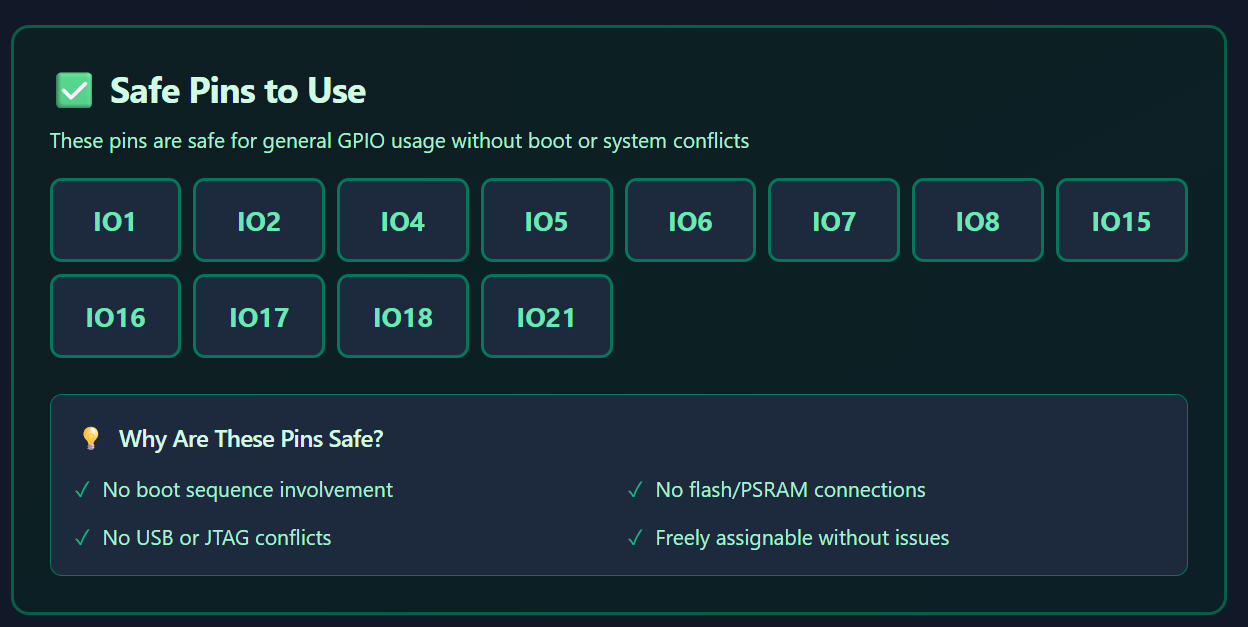The width and height of the screenshot is (1248, 627).
Task: Select the IO2 pin button
Action: (259, 220)
